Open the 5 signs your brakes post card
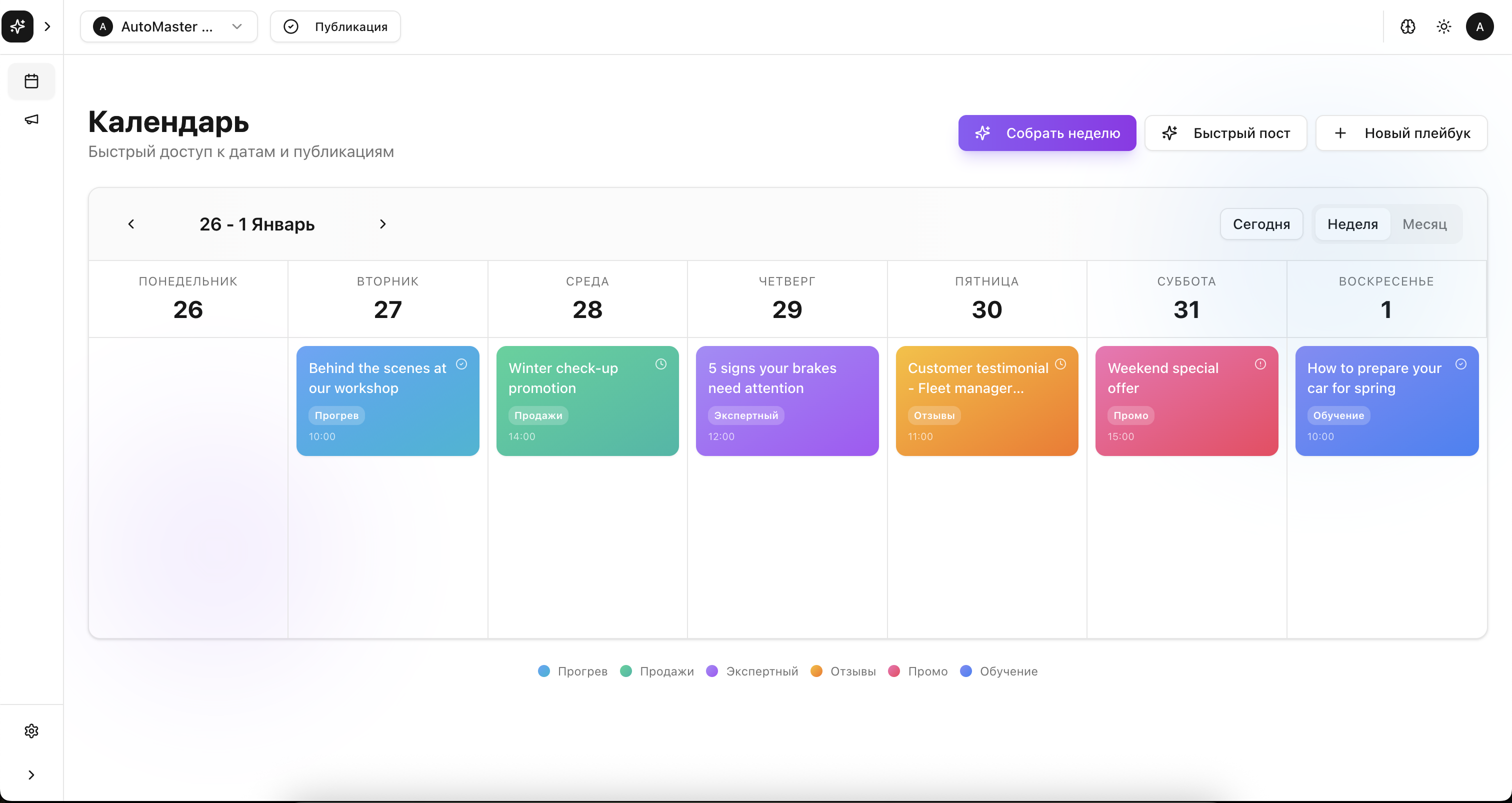 [786, 400]
